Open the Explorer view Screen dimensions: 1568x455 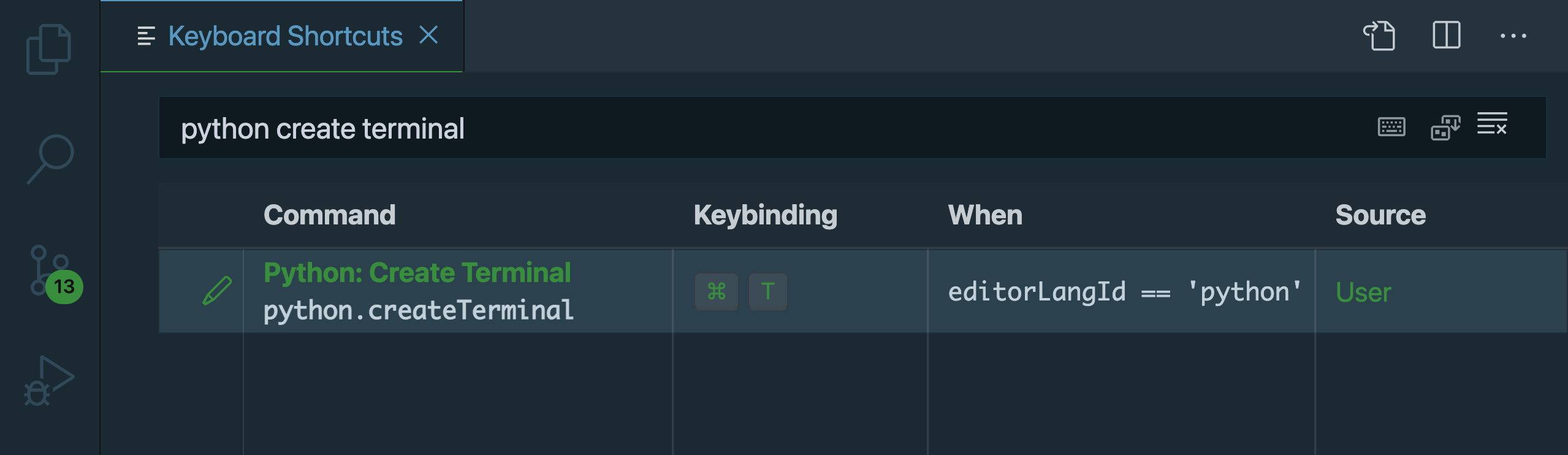point(49,49)
